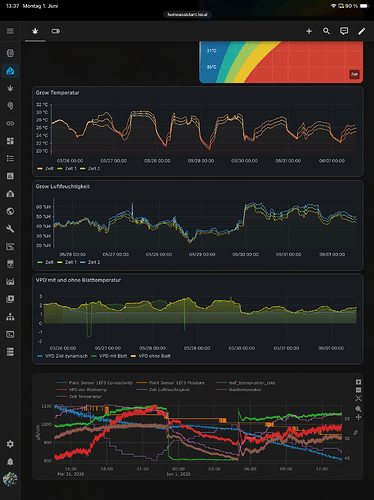Open the monitor panel sidebar icon below wrench
374x500 pixels.
tap(10, 246)
